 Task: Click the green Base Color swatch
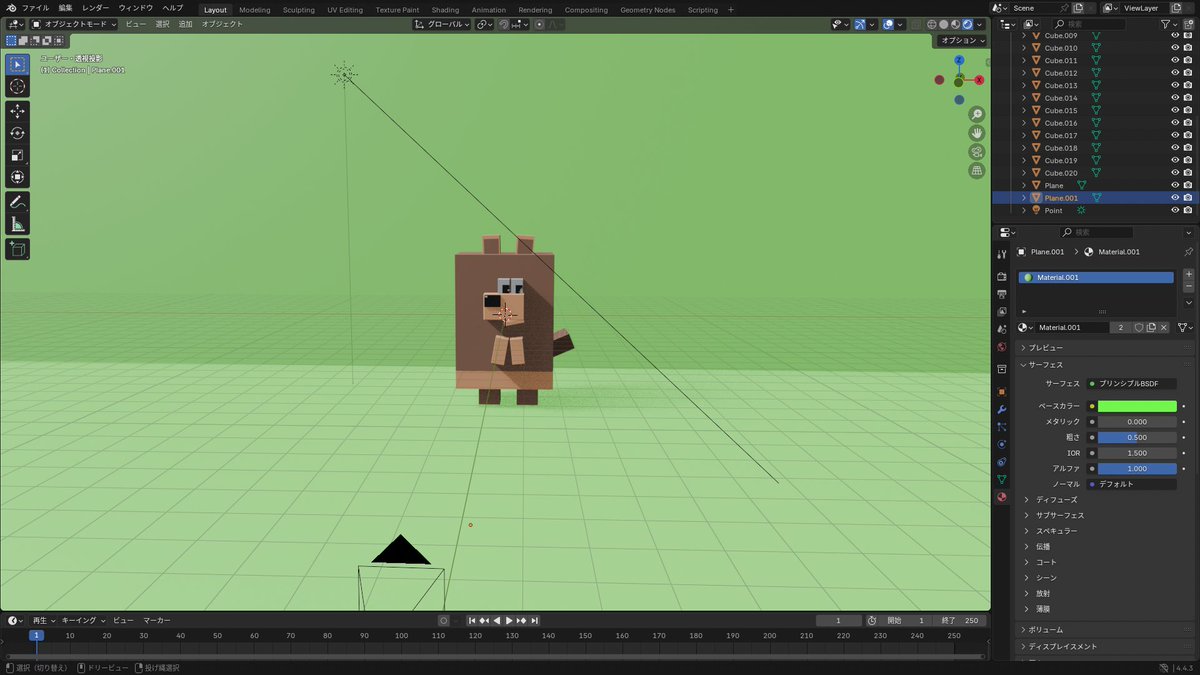1135,406
